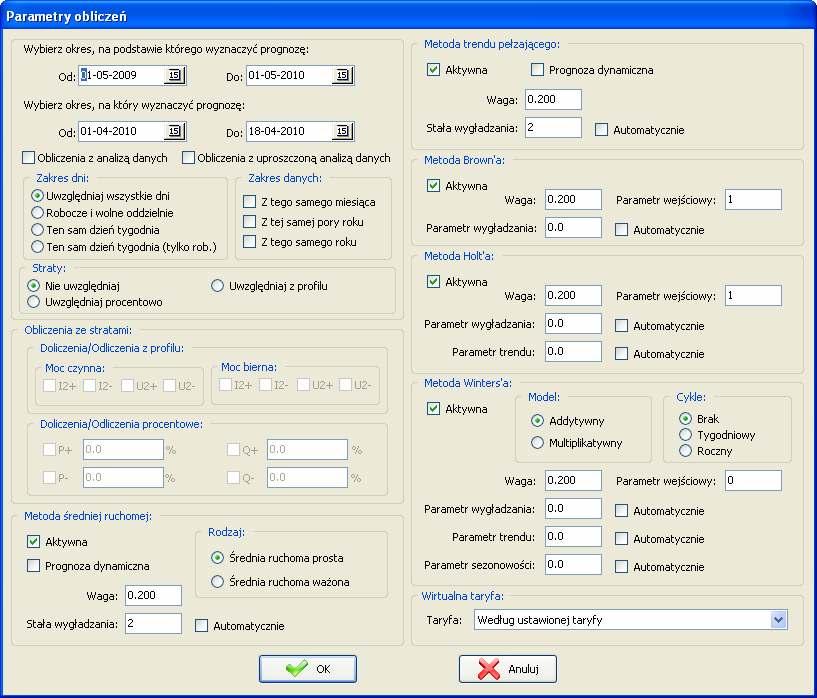Enable Obliczenia z analizą danych checkbox
The image size is (817, 698).
point(29,157)
